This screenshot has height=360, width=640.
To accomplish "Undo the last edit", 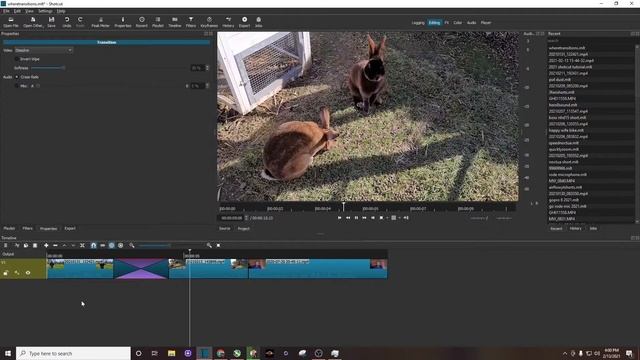I will coord(67,22).
